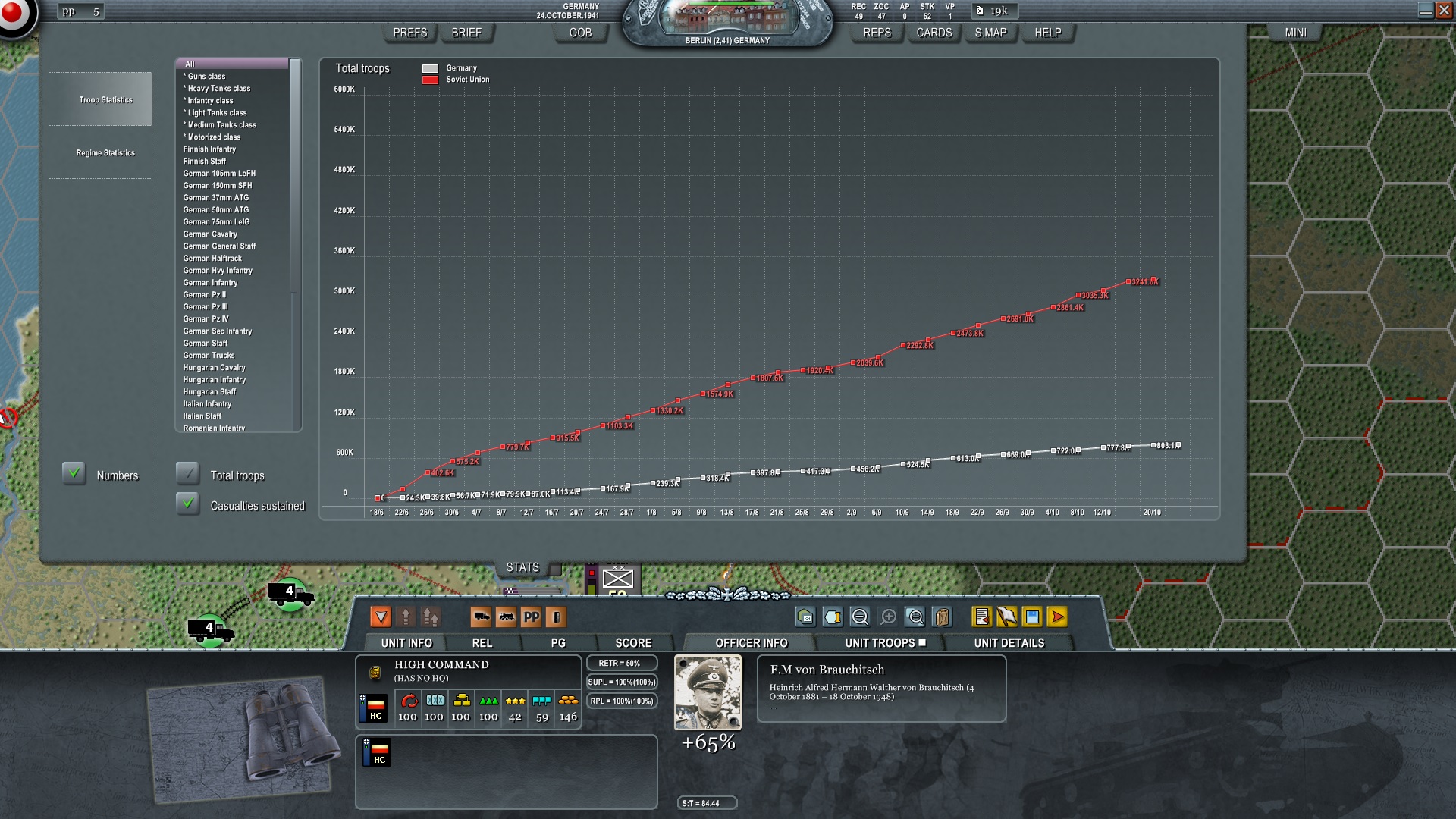
Task: Select 'Hungarian Cavalry' in the list
Action: point(232,367)
